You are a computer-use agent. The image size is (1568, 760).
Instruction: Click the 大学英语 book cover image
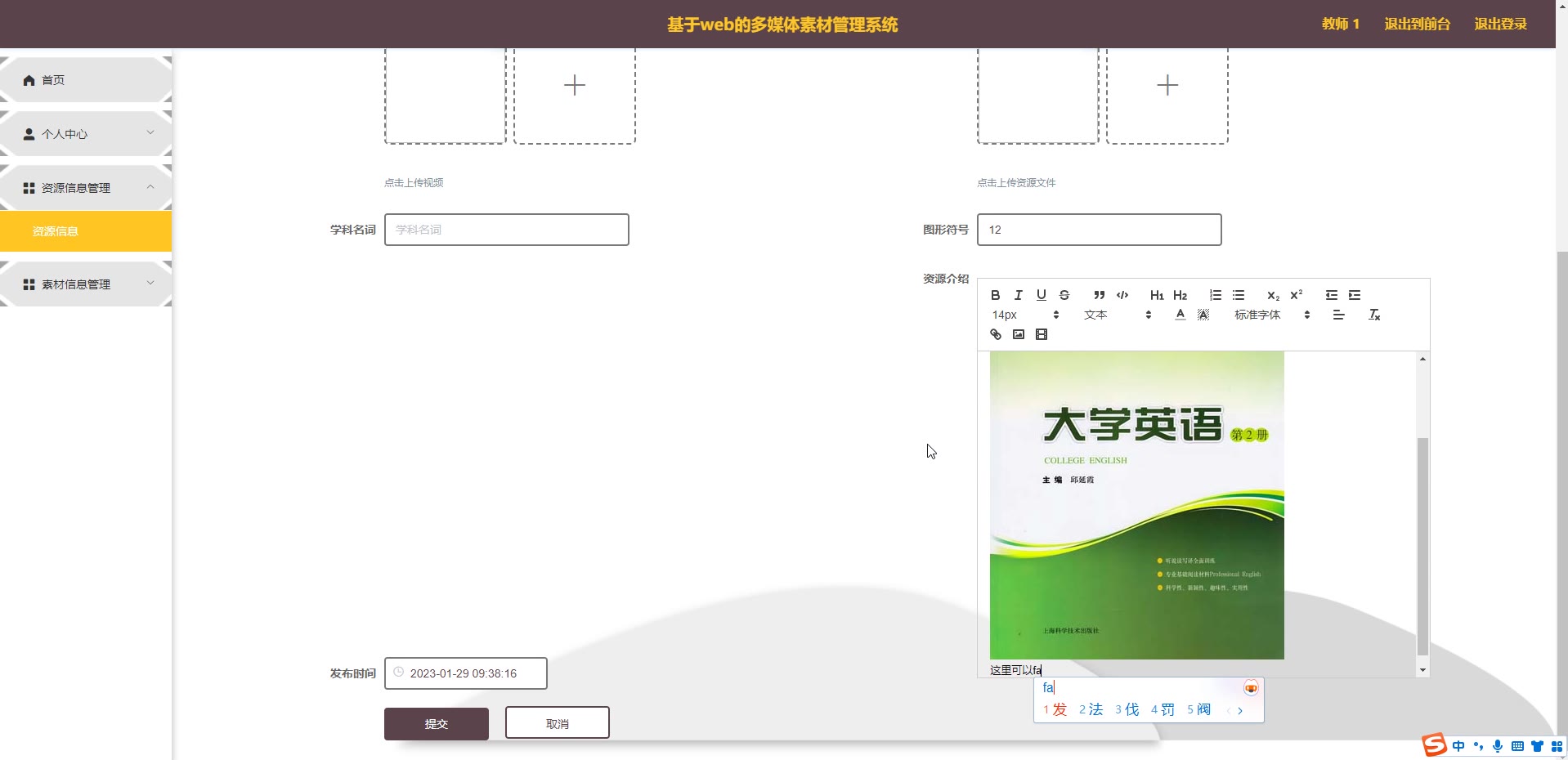[x=1137, y=505]
